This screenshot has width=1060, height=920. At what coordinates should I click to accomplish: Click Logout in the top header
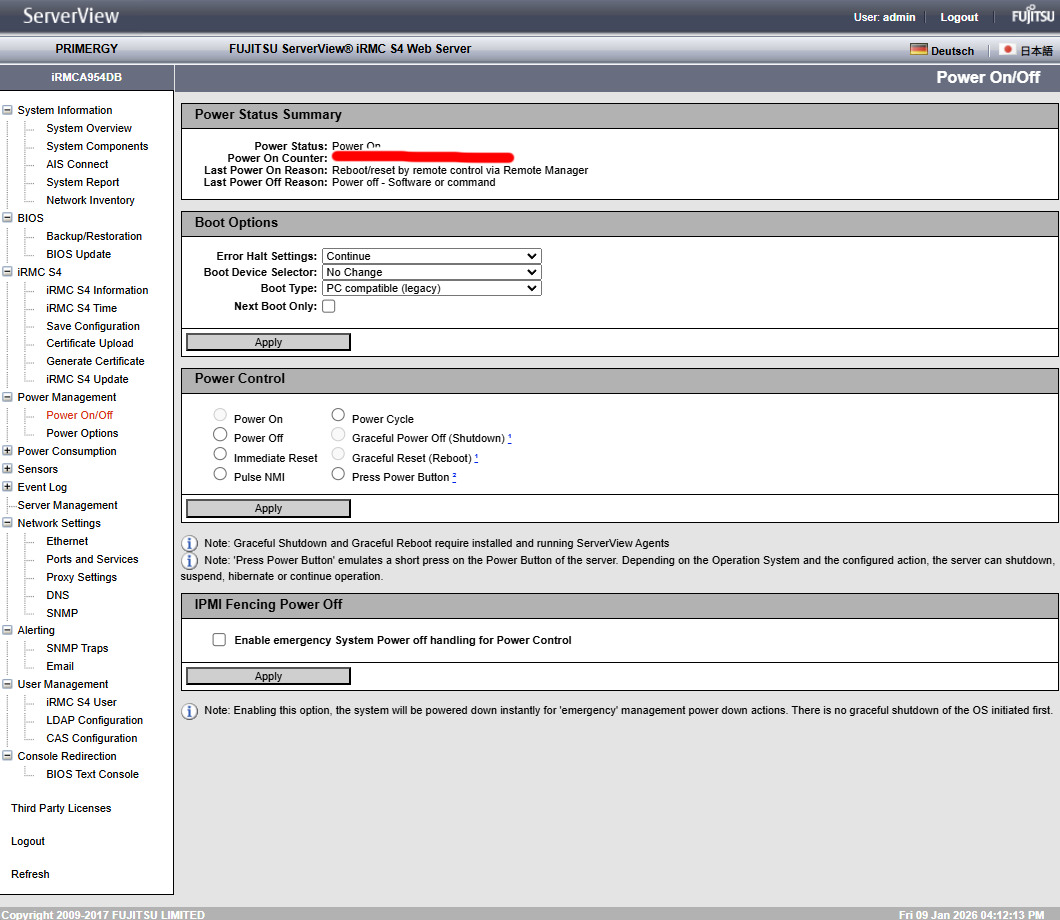[x=959, y=17]
